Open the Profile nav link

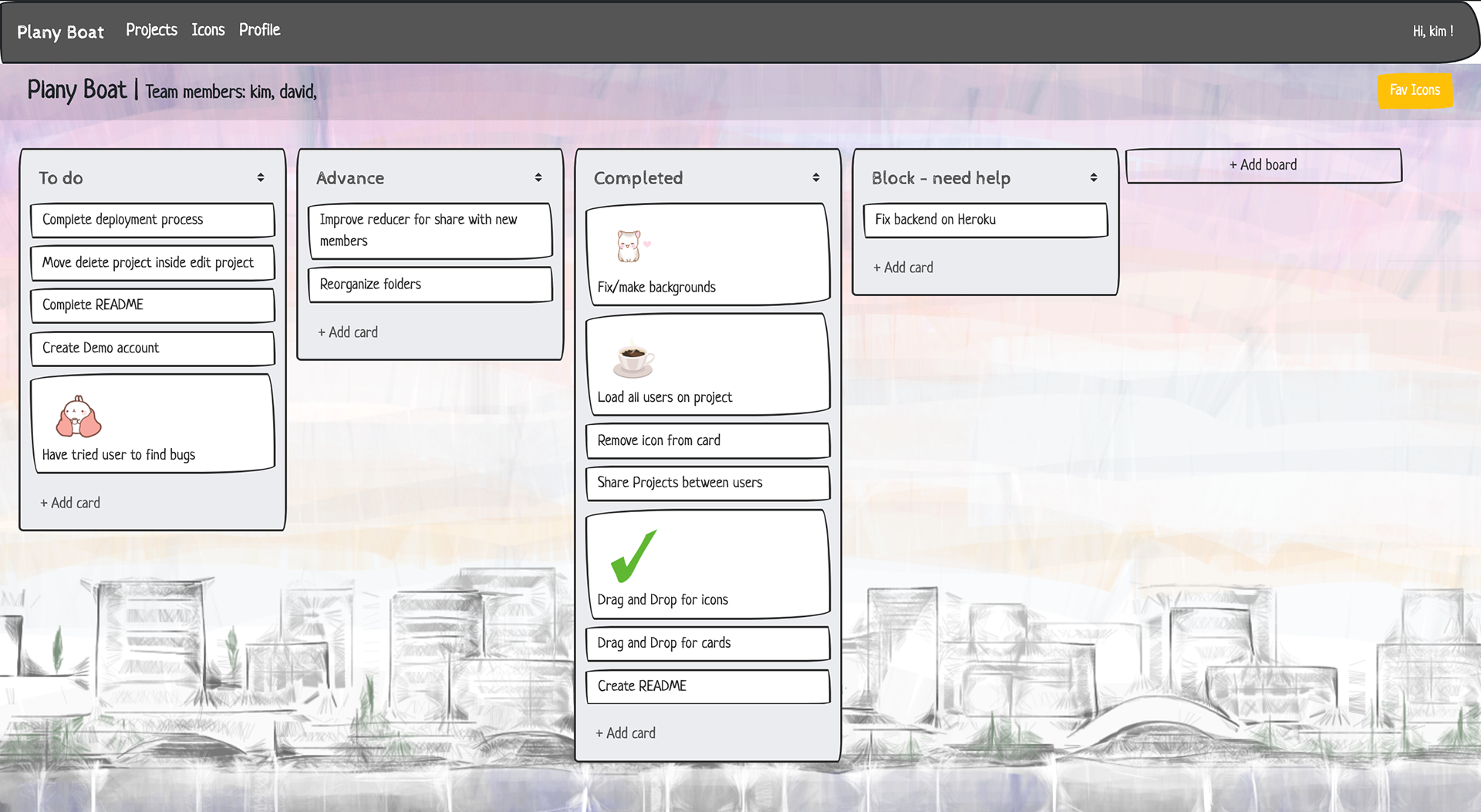[x=259, y=30]
